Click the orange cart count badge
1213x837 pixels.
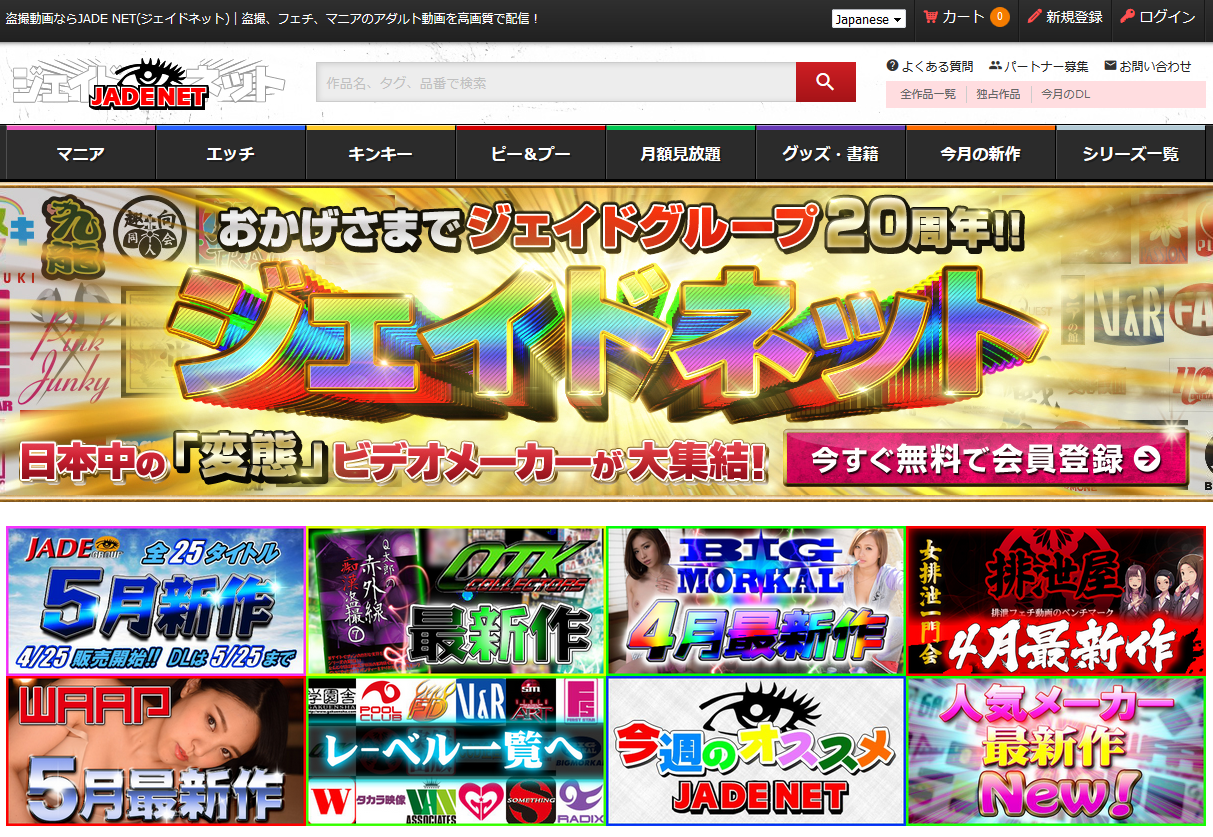pyautogui.click(x=999, y=17)
